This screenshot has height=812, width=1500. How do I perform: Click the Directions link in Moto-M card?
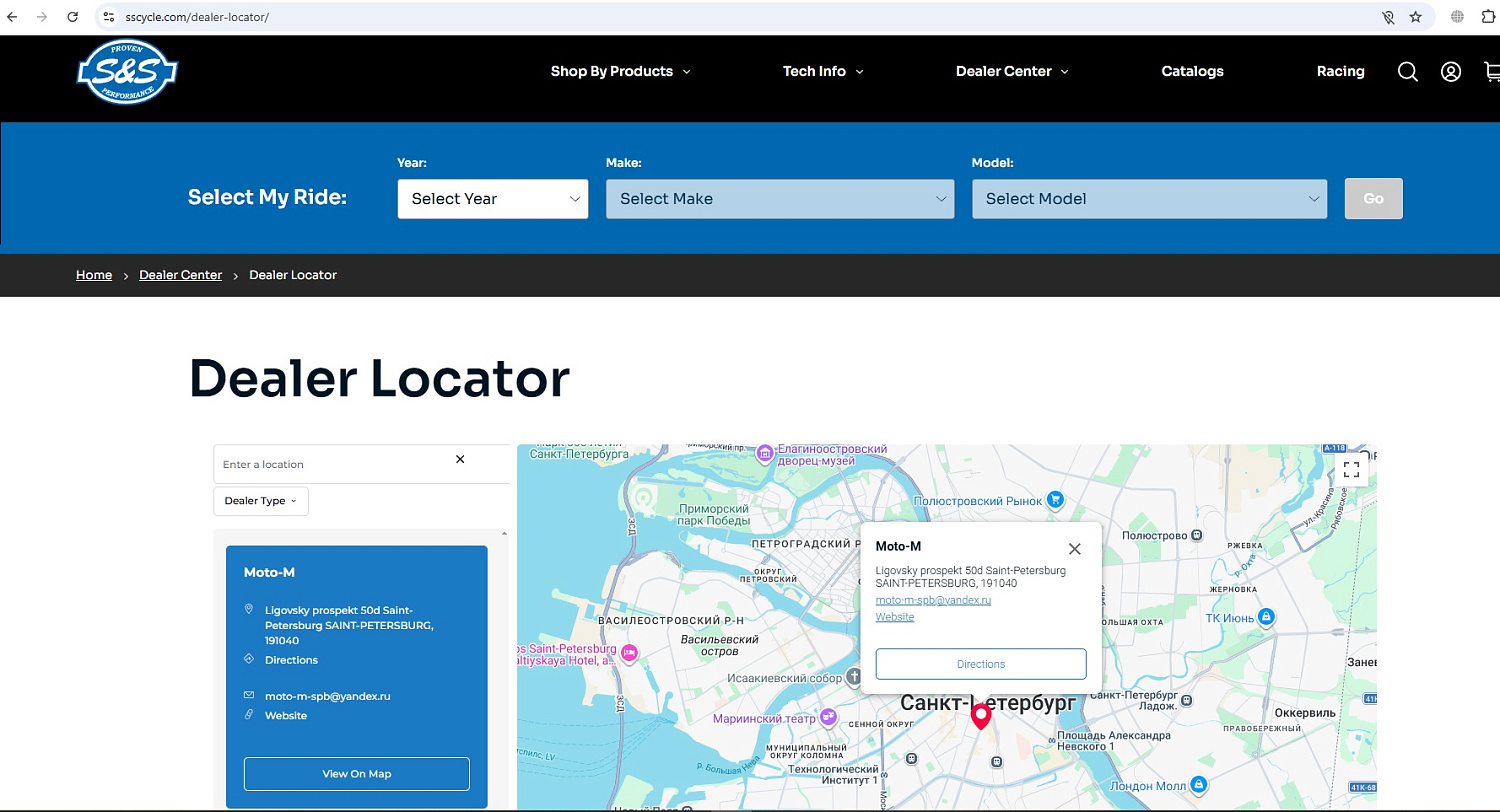[291, 660]
